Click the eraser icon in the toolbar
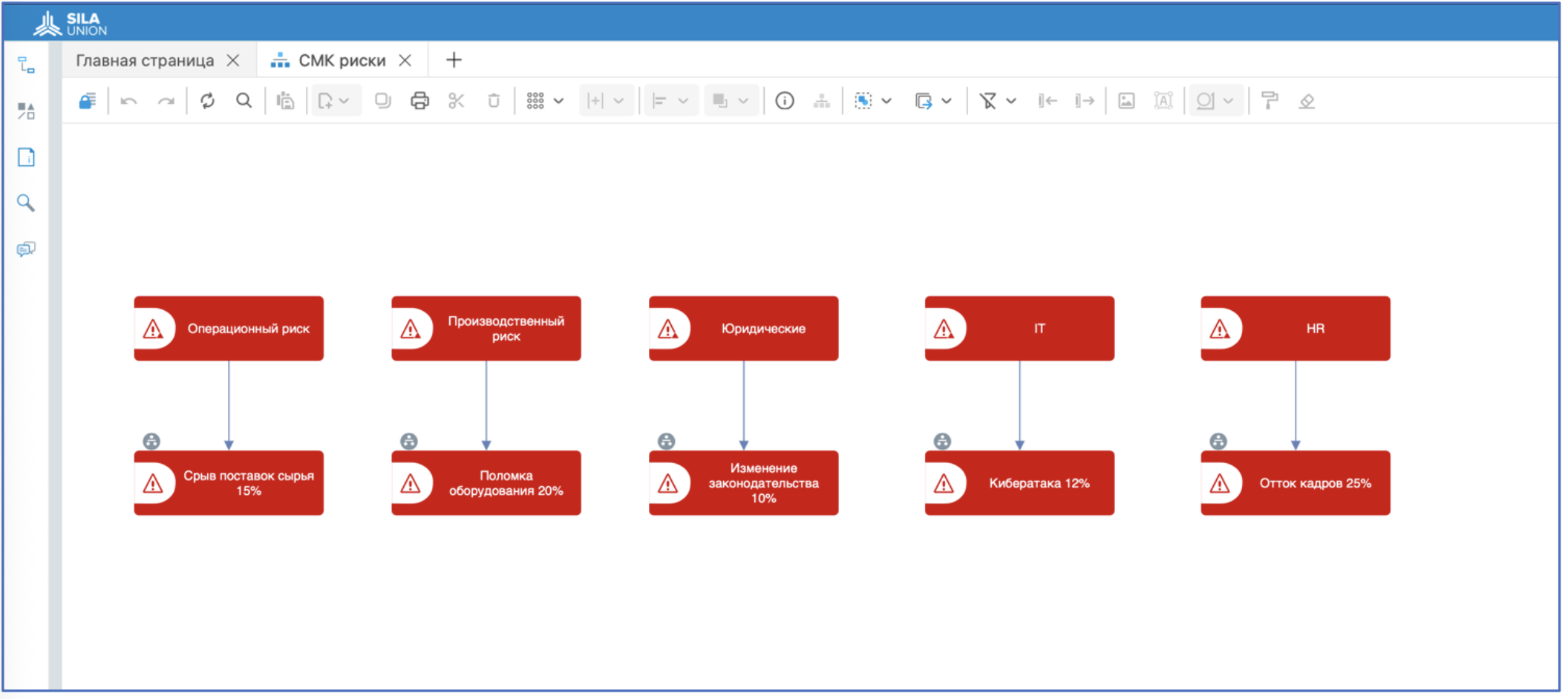The width and height of the screenshot is (1568, 699). 1307,101
